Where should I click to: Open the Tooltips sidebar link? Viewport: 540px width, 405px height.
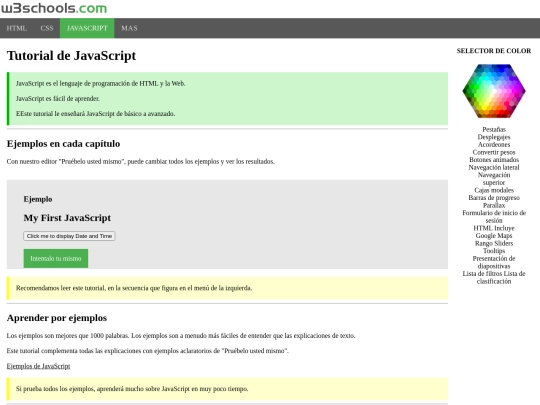click(x=494, y=251)
